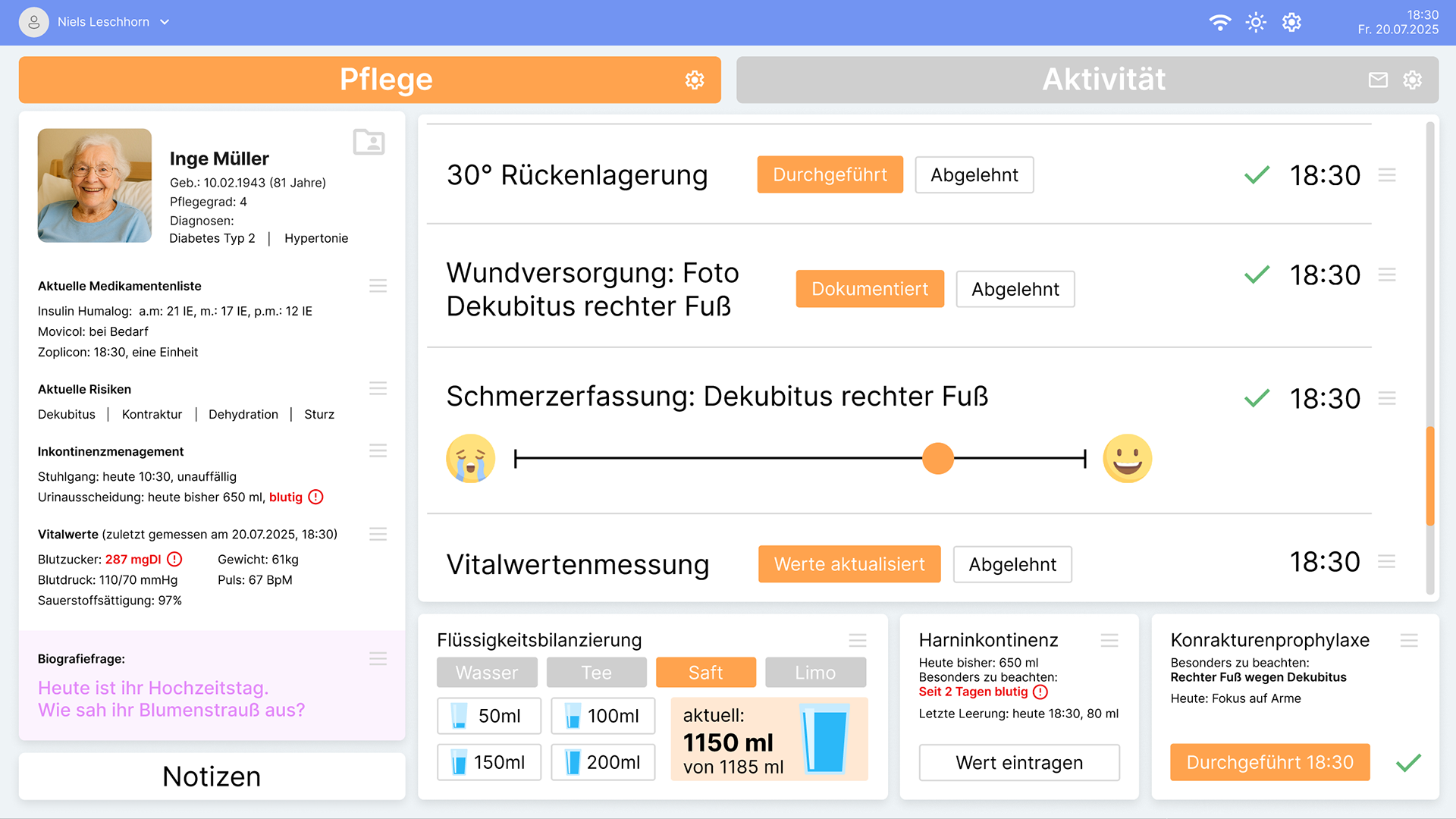Open the Niels Leschhorn user dropdown
Viewport: 1456px width, 819px height.
pyautogui.click(x=165, y=22)
